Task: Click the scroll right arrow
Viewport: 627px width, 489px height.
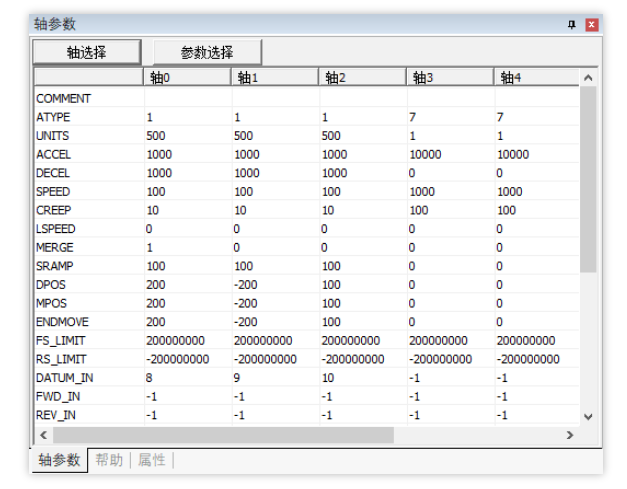Action: click(x=570, y=435)
